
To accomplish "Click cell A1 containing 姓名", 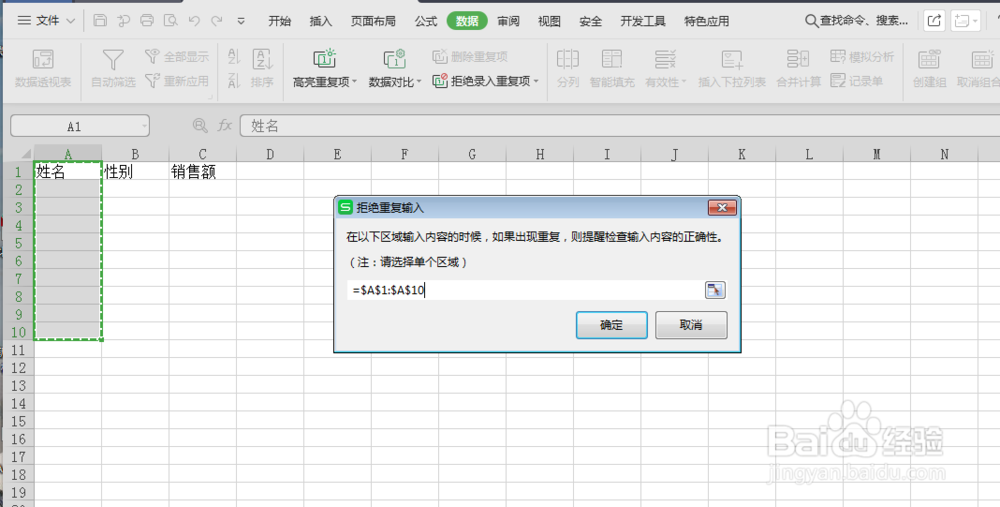I will click(x=68, y=172).
